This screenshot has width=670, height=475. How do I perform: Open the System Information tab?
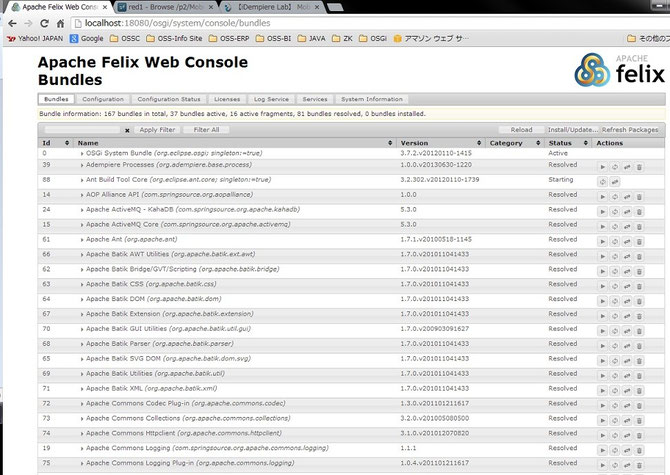point(372,99)
